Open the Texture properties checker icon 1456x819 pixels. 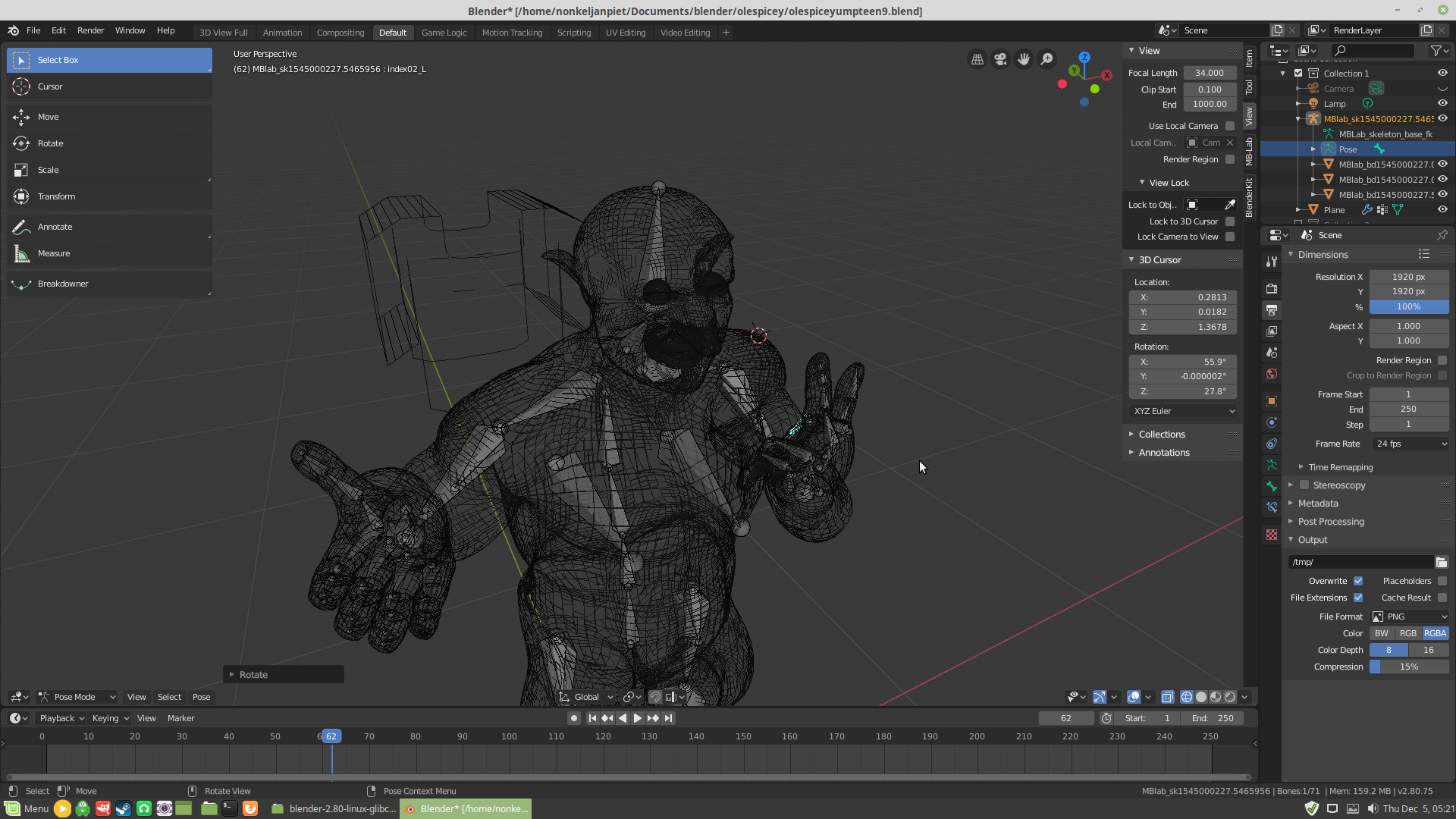(x=1272, y=535)
